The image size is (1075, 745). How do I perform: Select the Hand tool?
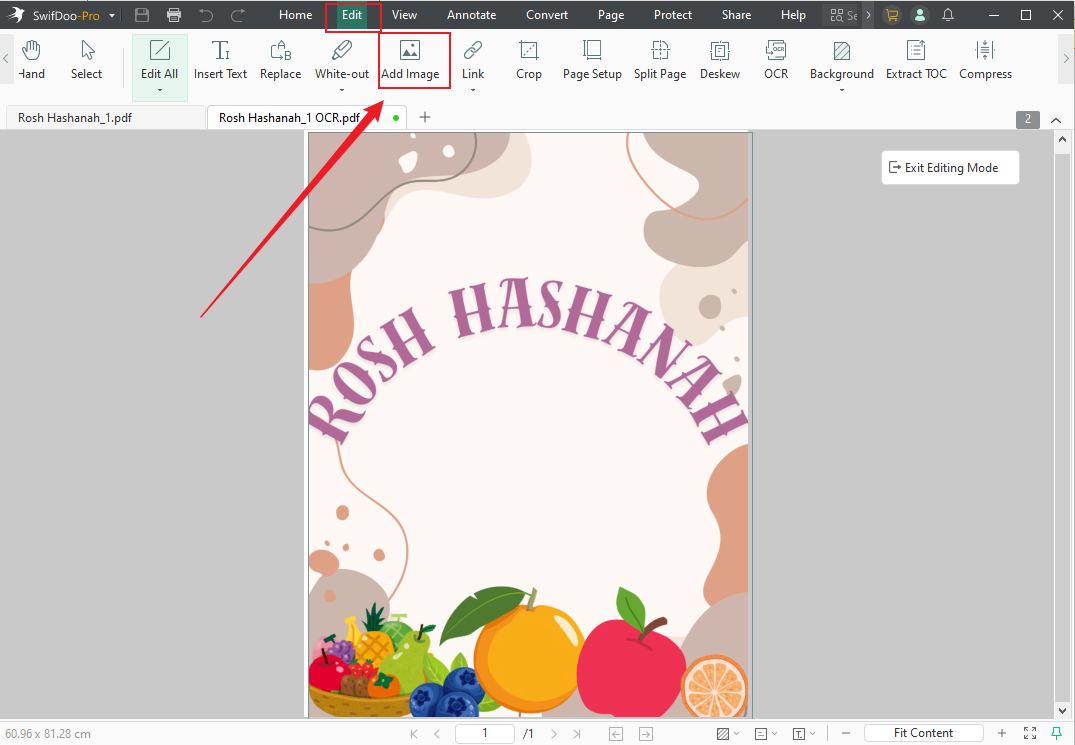point(31,60)
